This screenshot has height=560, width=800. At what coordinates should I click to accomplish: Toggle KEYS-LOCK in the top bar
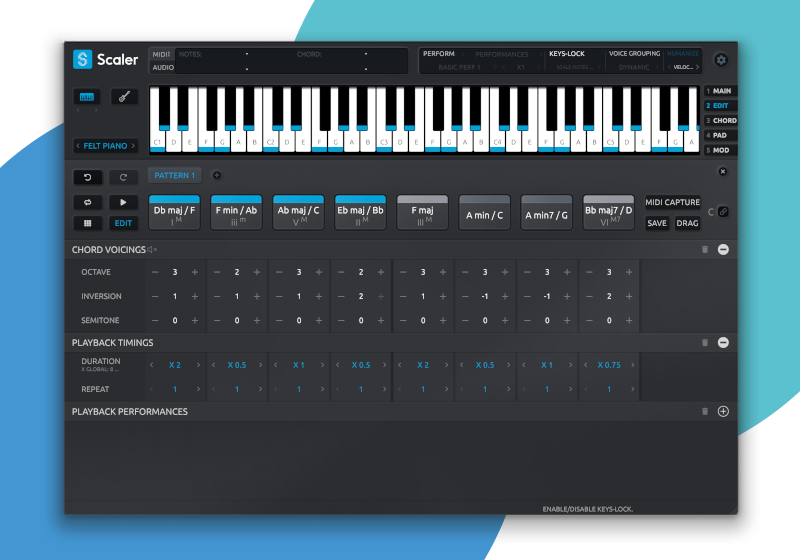pyautogui.click(x=569, y=54)
